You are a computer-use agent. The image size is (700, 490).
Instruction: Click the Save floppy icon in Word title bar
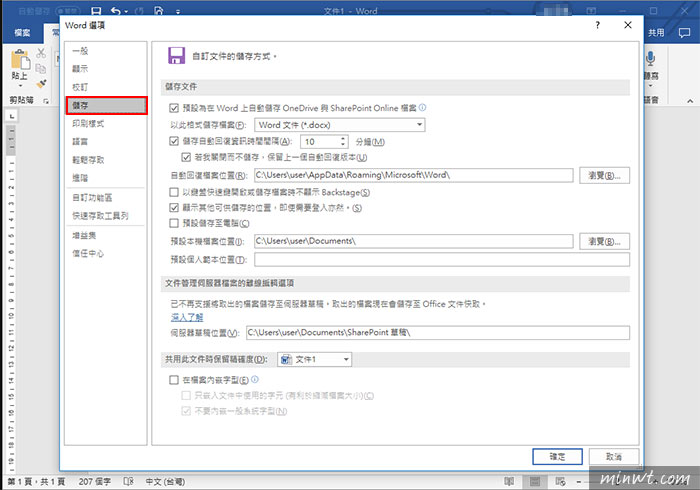[96, 11]
